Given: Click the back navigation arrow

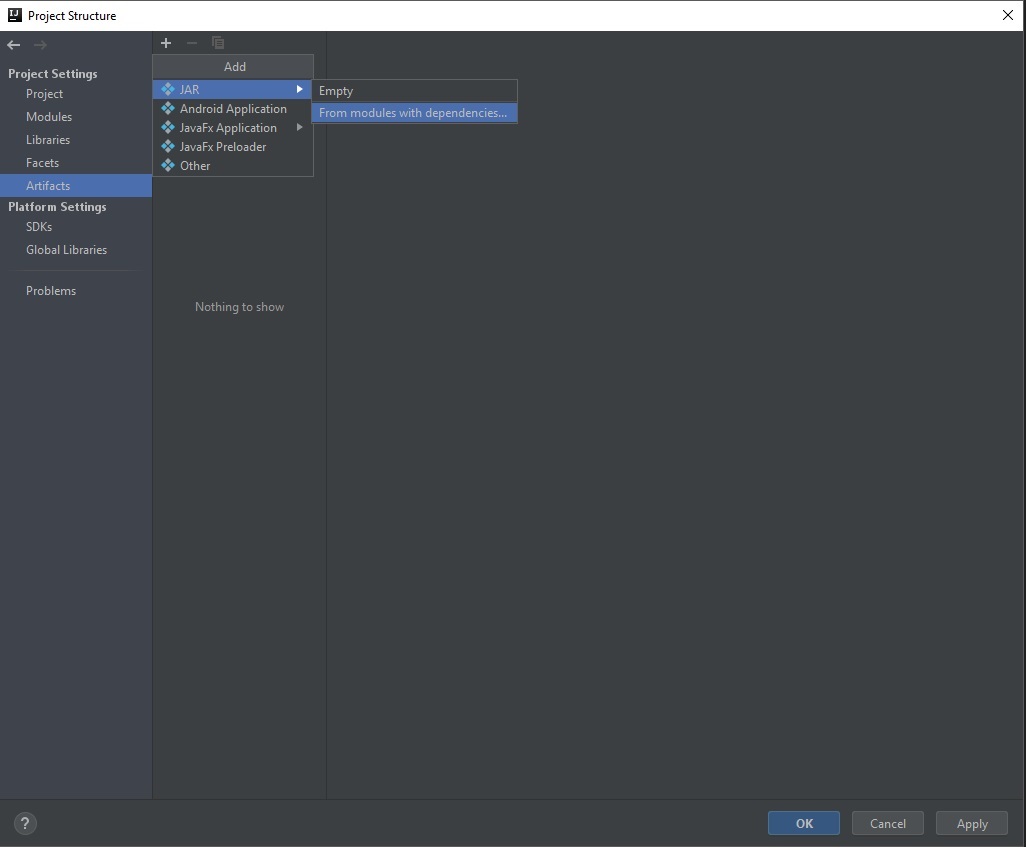Looking at the screenshot, I should click(x=14, y=45).
